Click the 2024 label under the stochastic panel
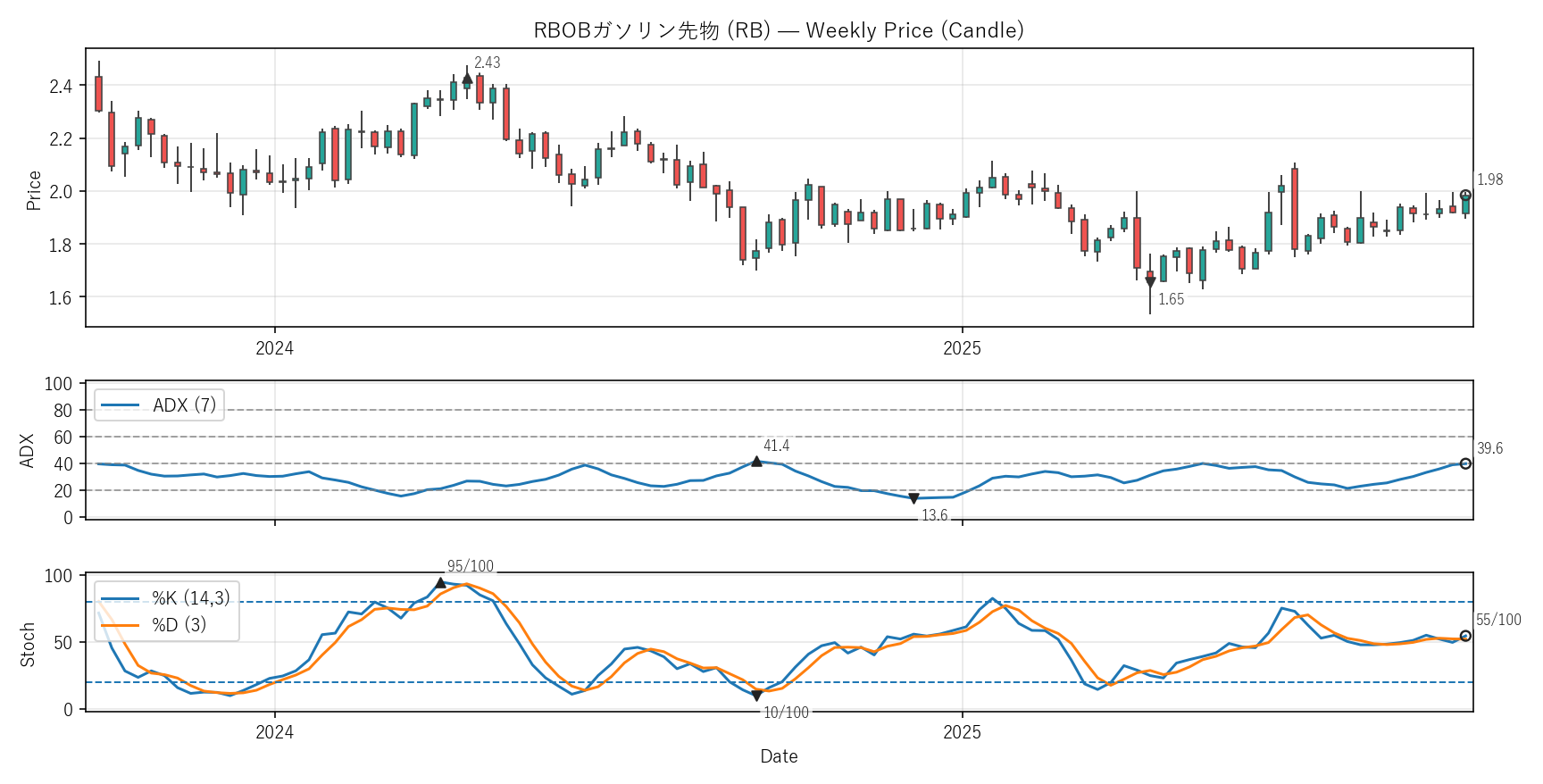 point(274,732)
